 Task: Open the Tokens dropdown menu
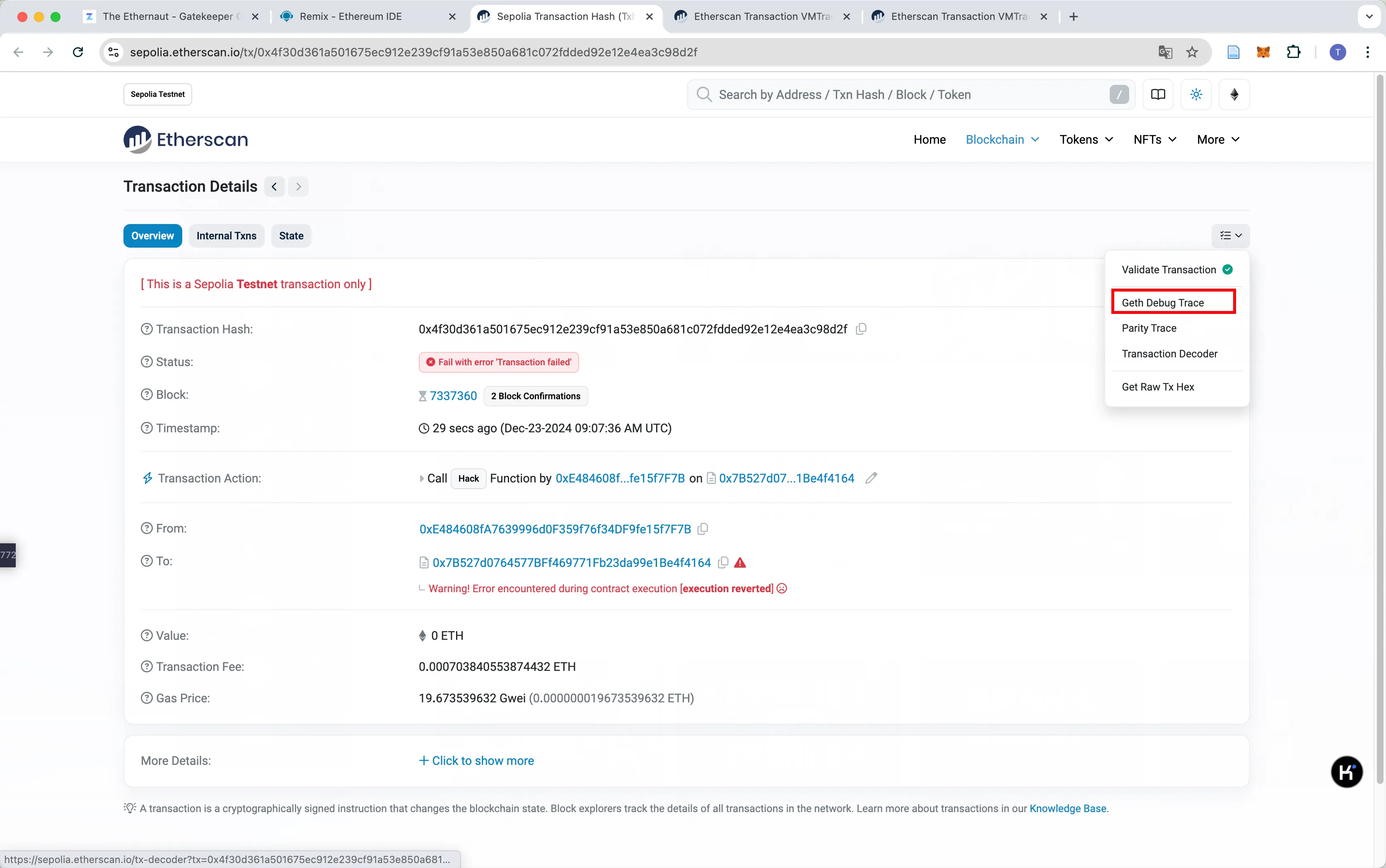click(1086, 140)
